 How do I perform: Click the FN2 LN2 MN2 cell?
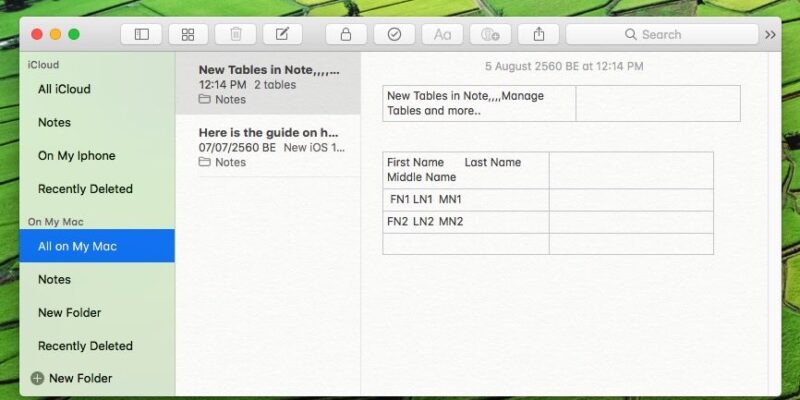(466, 222)
